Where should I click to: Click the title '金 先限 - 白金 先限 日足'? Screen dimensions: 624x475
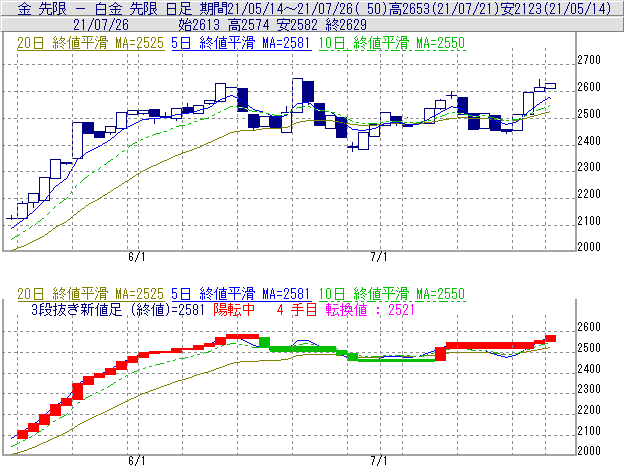tap(105, 8)
